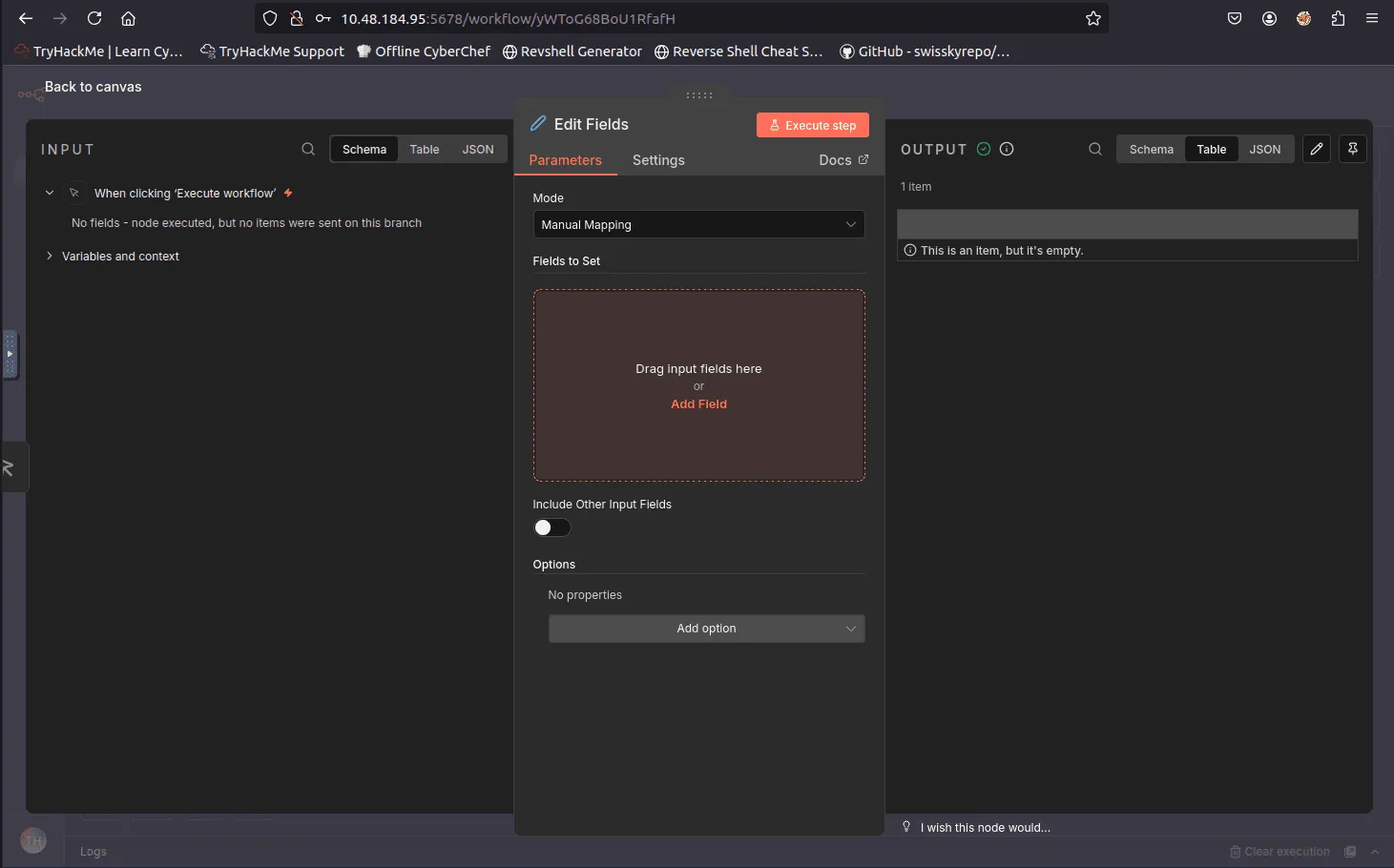The width and height of the screenshot is (1394, 868).
Task: Switch Output view to JSON
Action: [x=1264, y=149]
